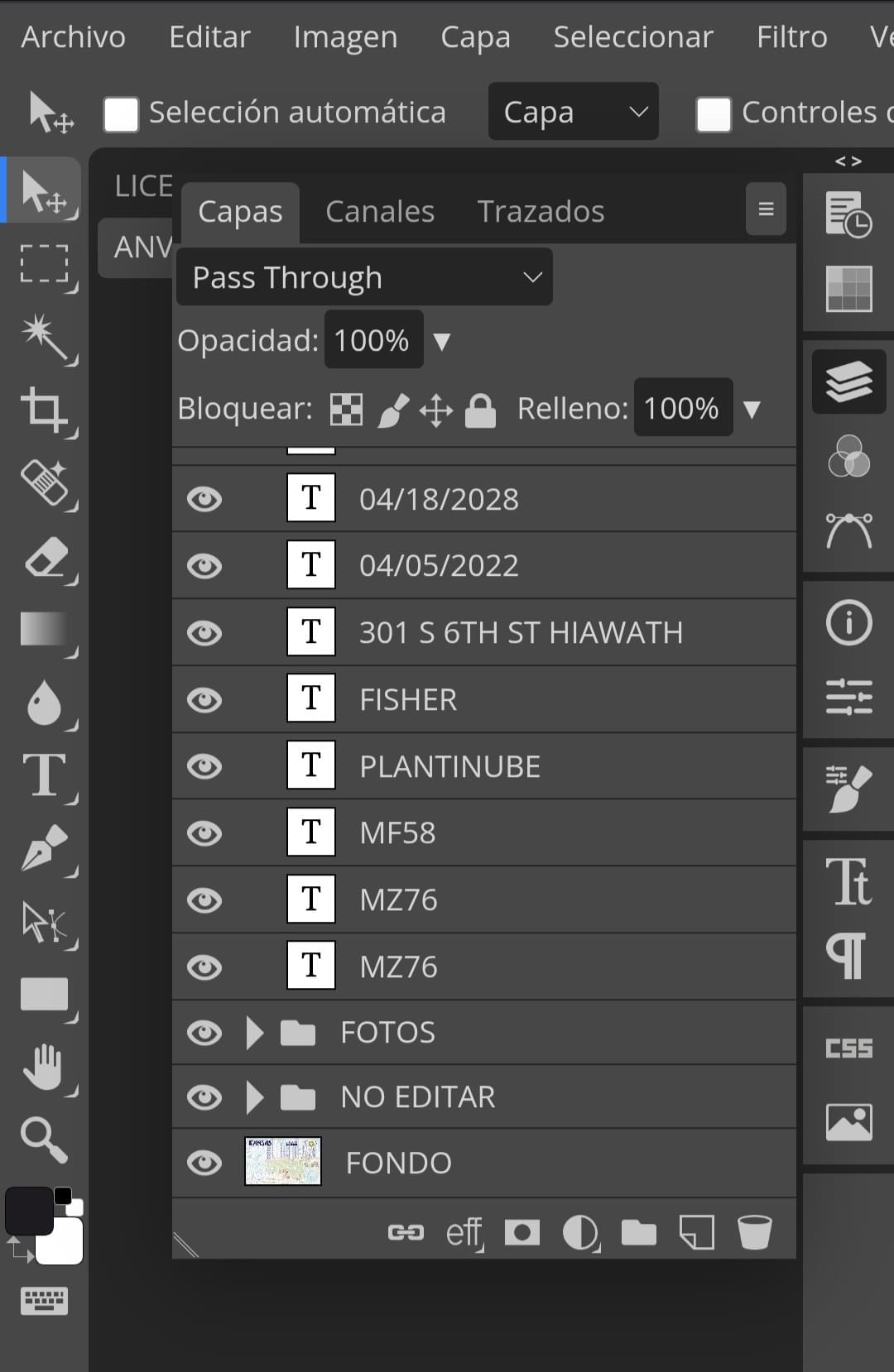Open the CSS panel icon
This screenshot has height=1372, width=894.
coord(848,1048)
